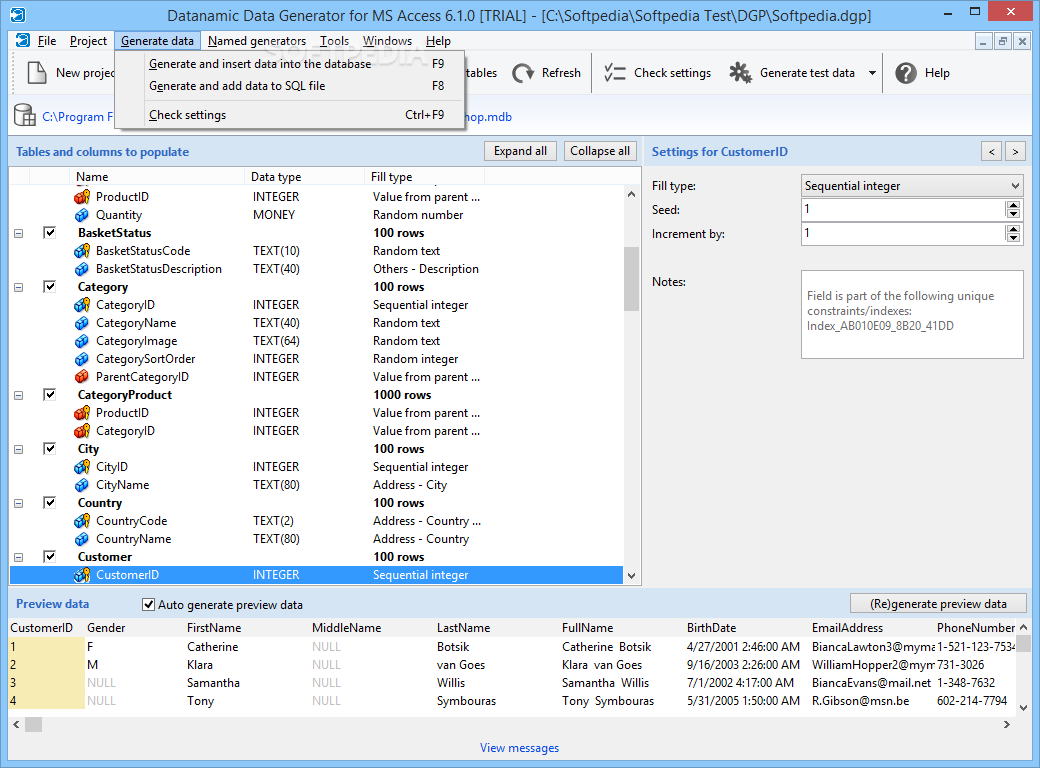Uncheck the Country table checkbox
The width and height of the screenshot is (1040, 768).
pos(50,503)
